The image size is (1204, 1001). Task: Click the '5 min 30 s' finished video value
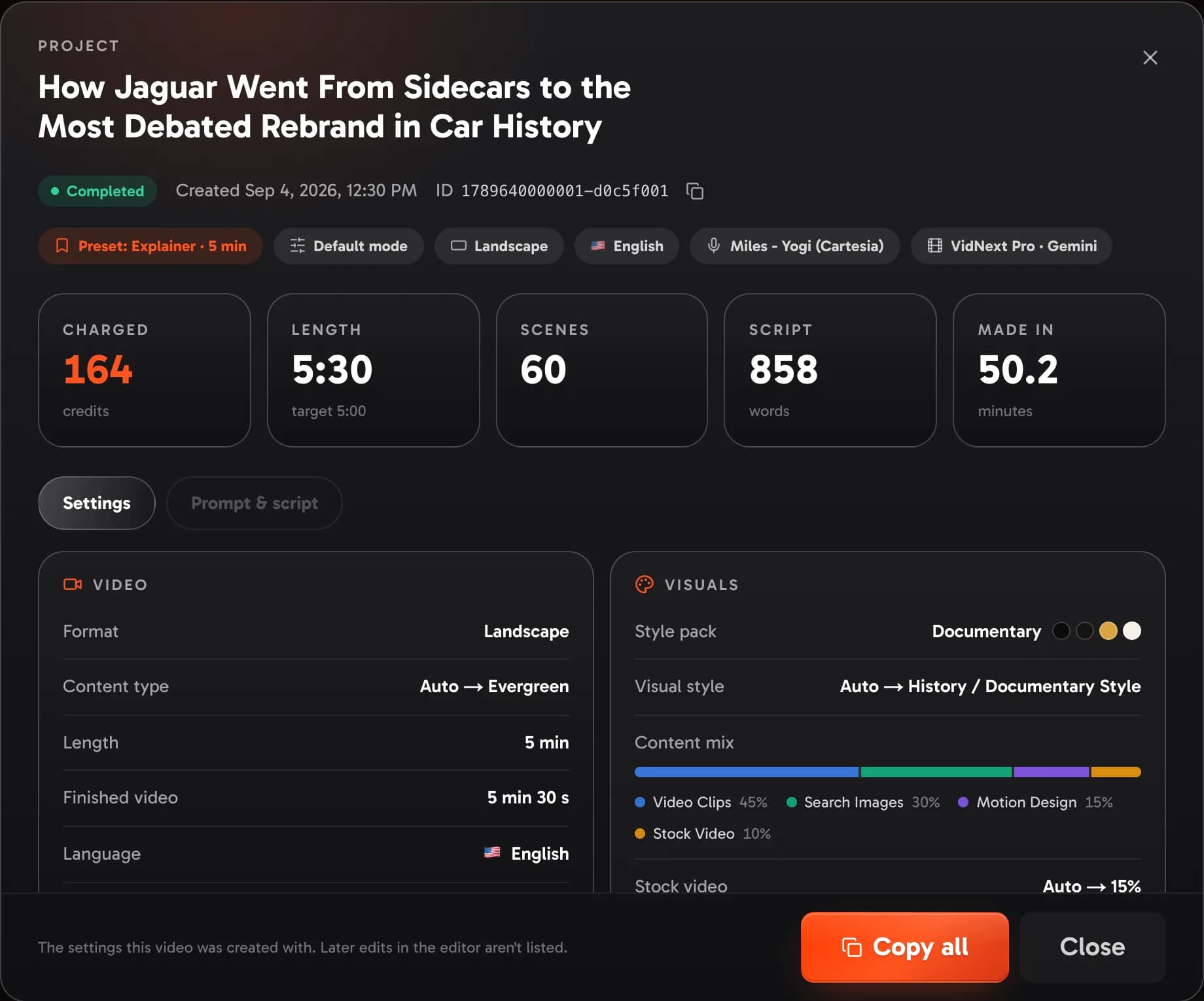[528, 798]
